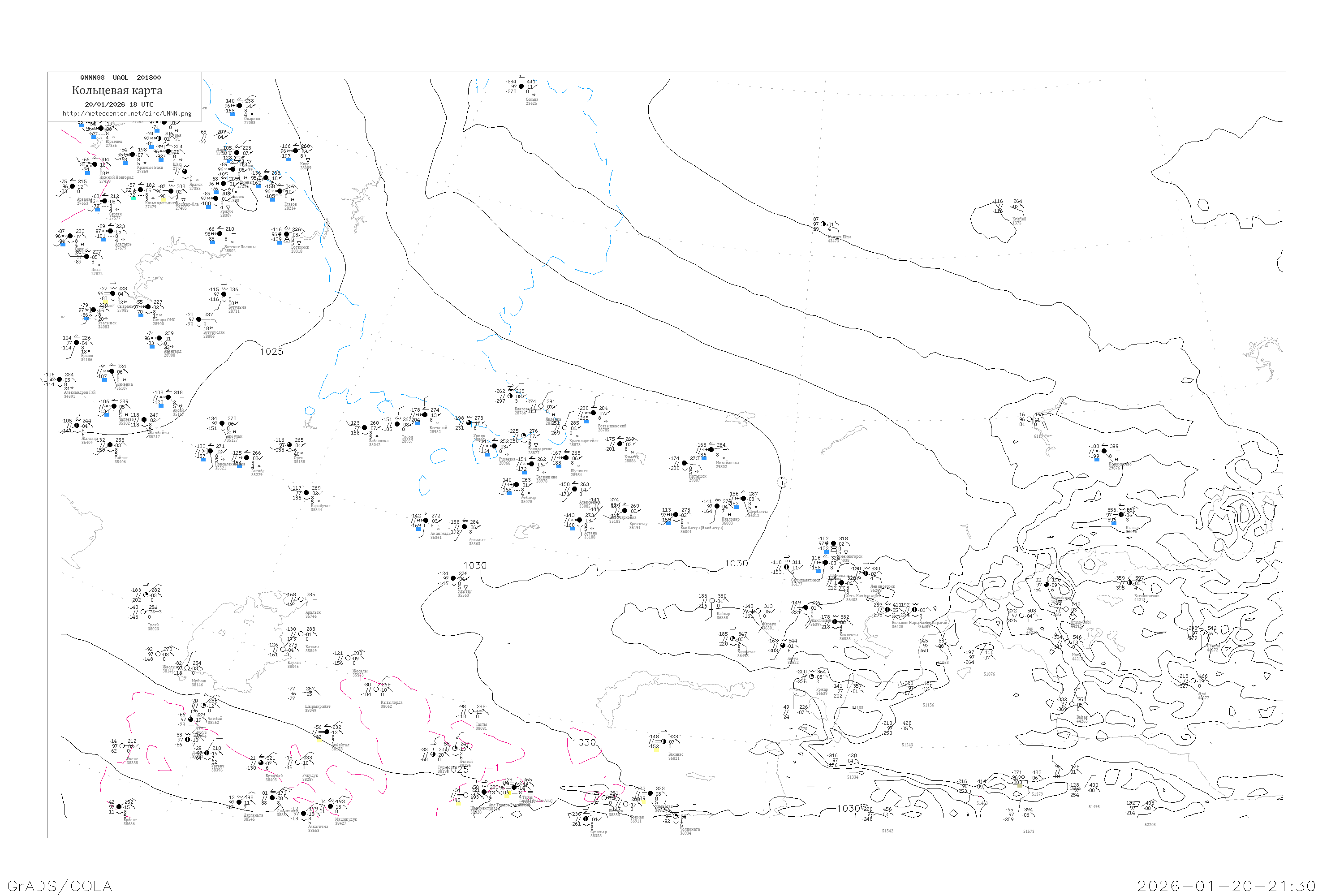Screen dimensions: 1344x896
Task: Click the Сосьва station circle at top
Action: click(x=521, y=86)
